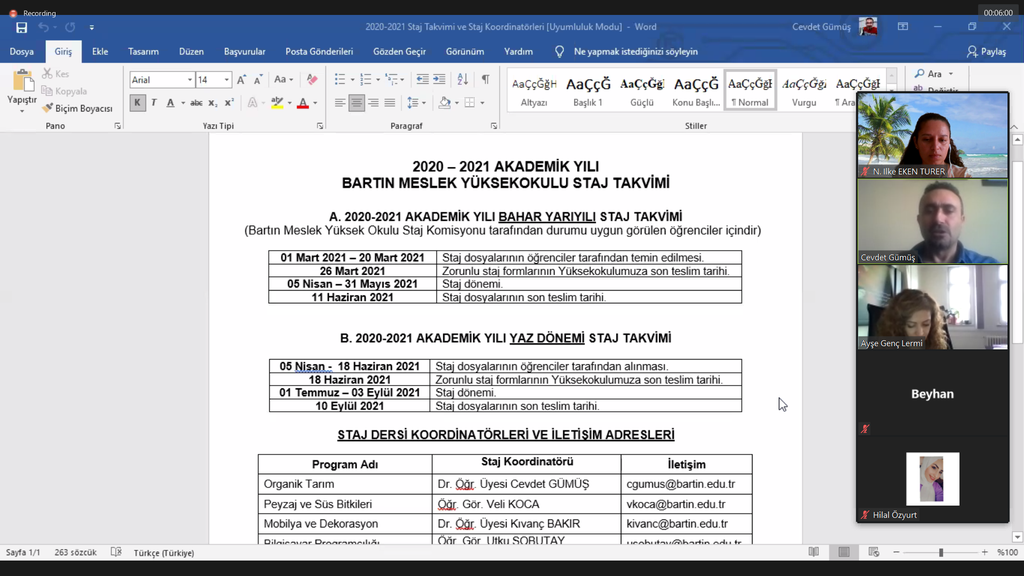Switch to Web Layout view icon

(874, 552)
